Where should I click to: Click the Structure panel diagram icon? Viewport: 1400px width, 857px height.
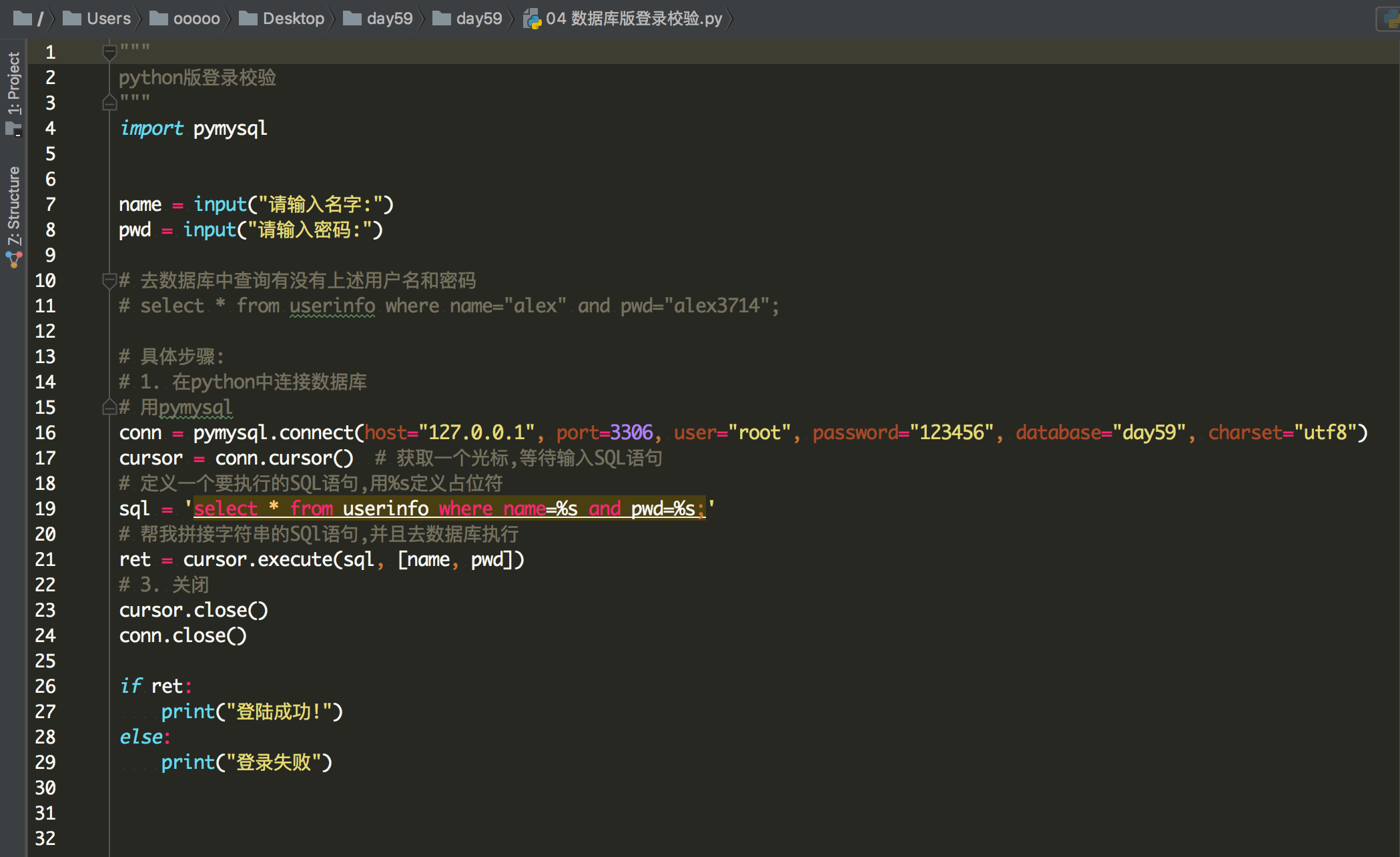(14, 259)
